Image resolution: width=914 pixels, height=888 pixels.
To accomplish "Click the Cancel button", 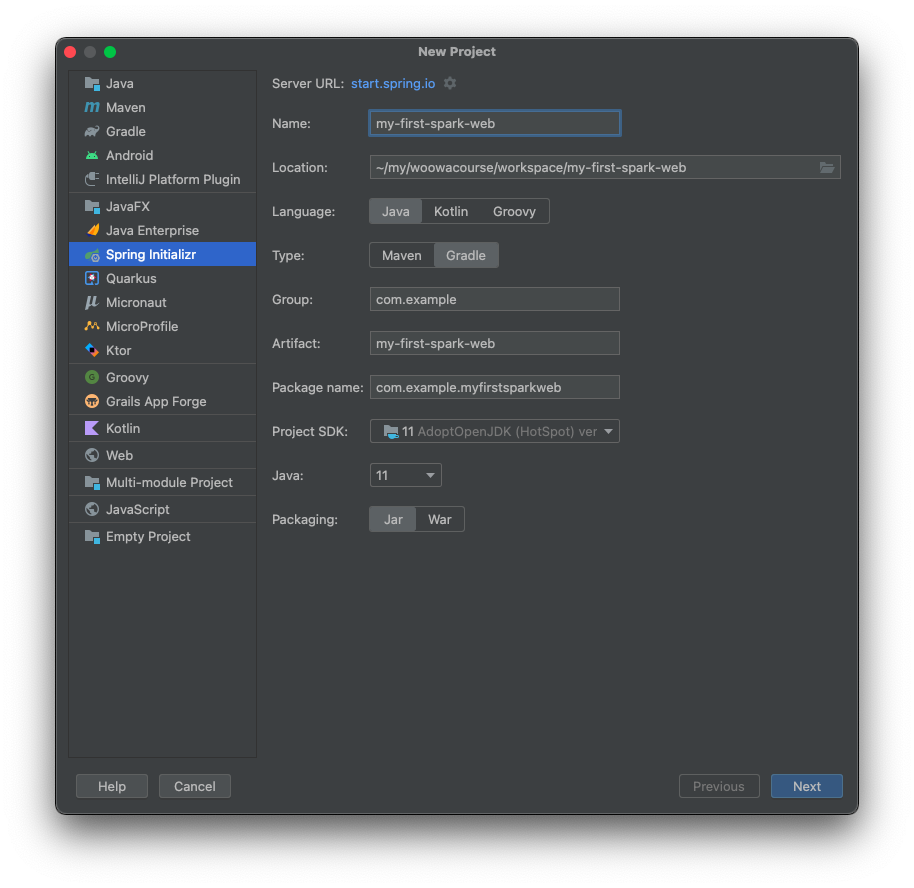I will coord(195,786).
